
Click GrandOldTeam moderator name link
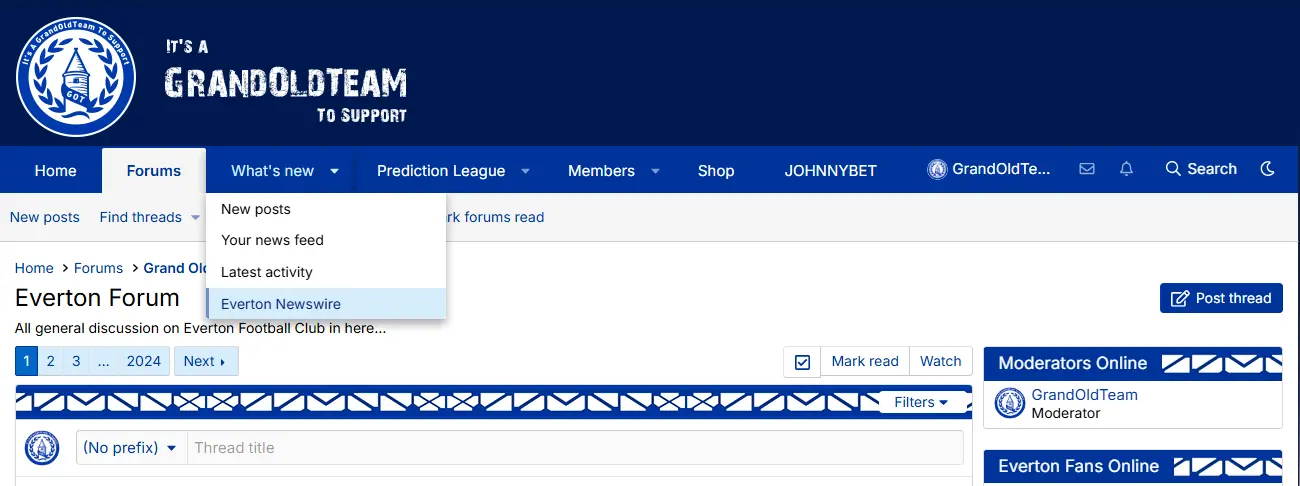click(x=1085, y=395)
